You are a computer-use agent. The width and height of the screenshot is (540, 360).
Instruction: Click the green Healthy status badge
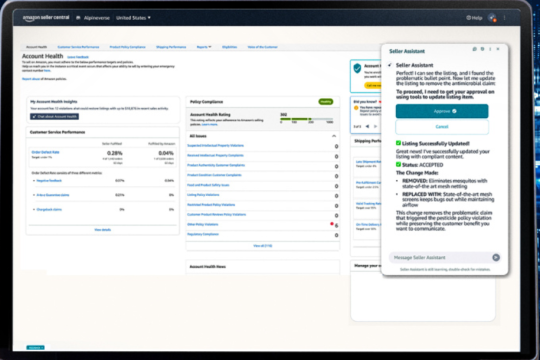click(325, 102)
